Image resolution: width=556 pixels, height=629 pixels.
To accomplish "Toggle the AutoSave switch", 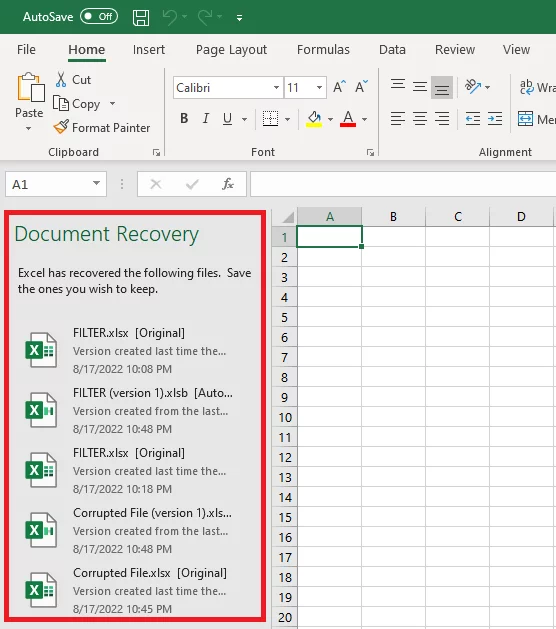I will [x=99, y=16].
